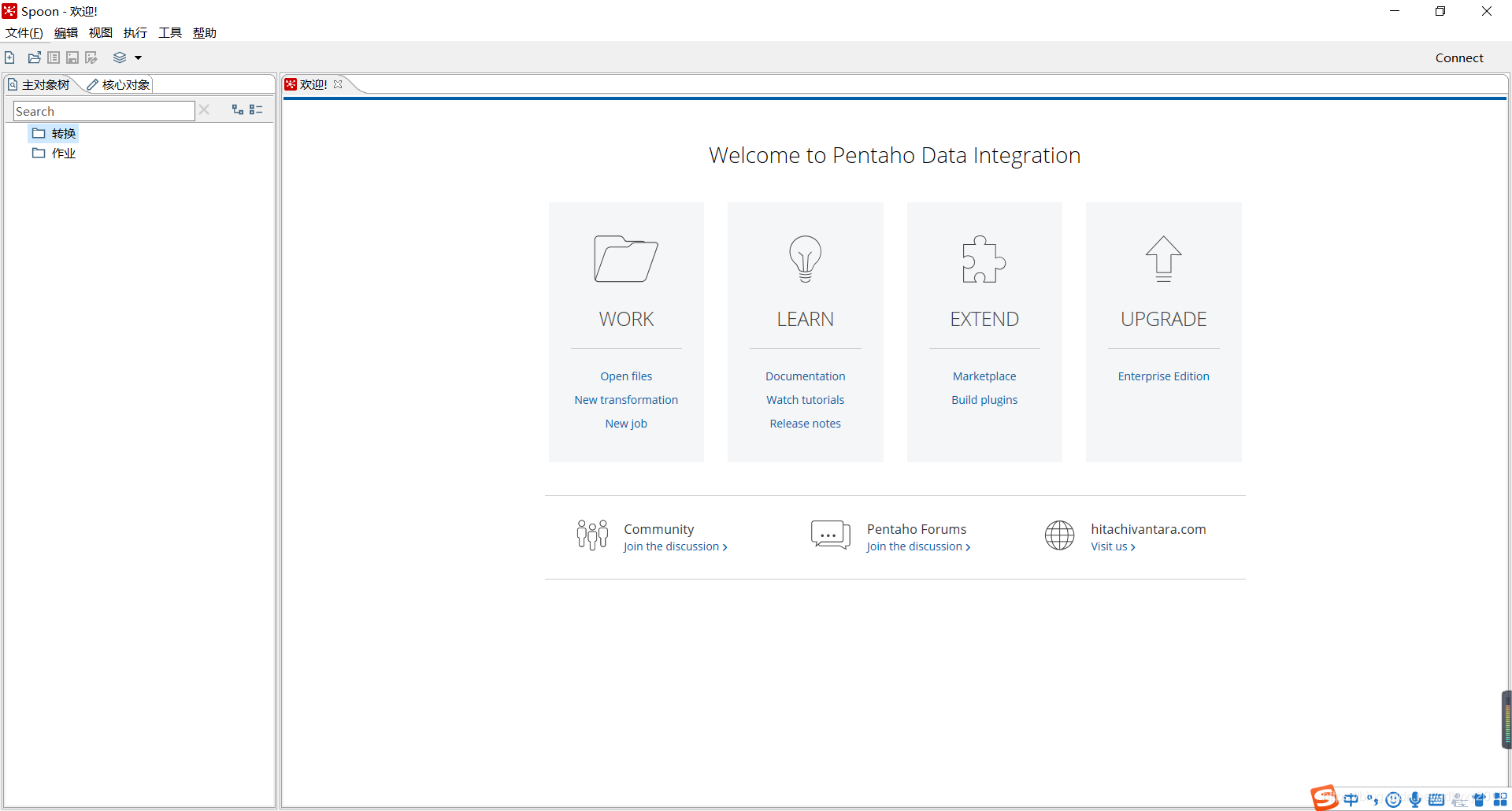This screenshot has height=811, width=1512.
Task: Switch to 主对象树 tab
Action: [x=39, y=84]
